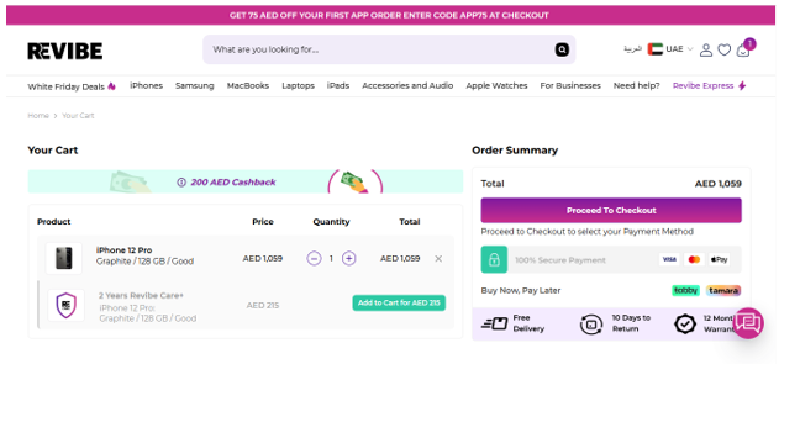The height and width of the screenshot is (424, 800).
Task: Click Home breadcrumb link
Action: click(38, 116)
